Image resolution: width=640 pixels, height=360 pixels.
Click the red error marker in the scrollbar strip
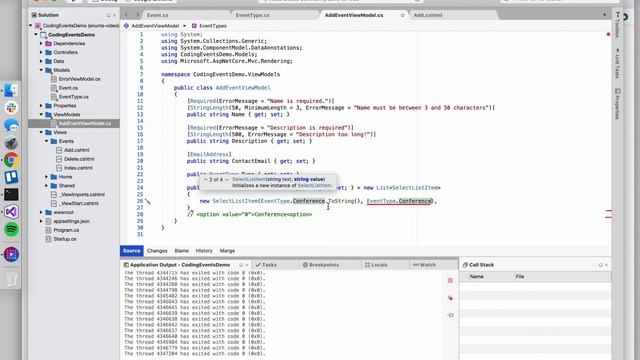[608, 35]
